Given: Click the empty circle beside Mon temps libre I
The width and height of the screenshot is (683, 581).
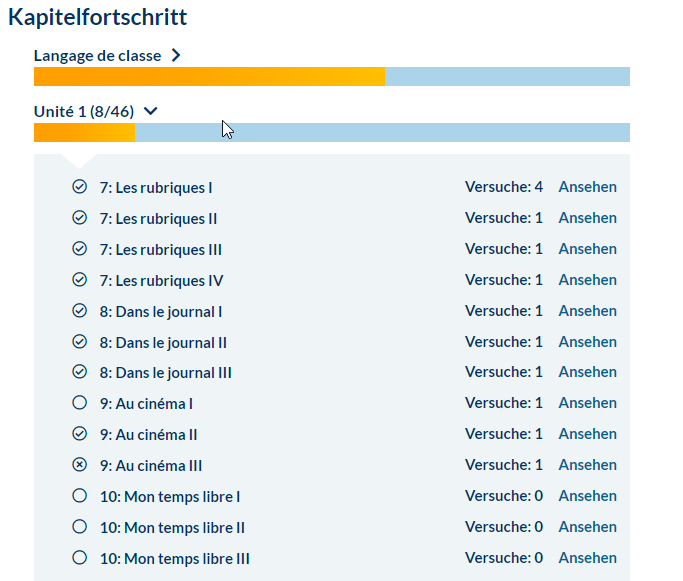Looking at the screenshot, I should [x=80, y=497].
